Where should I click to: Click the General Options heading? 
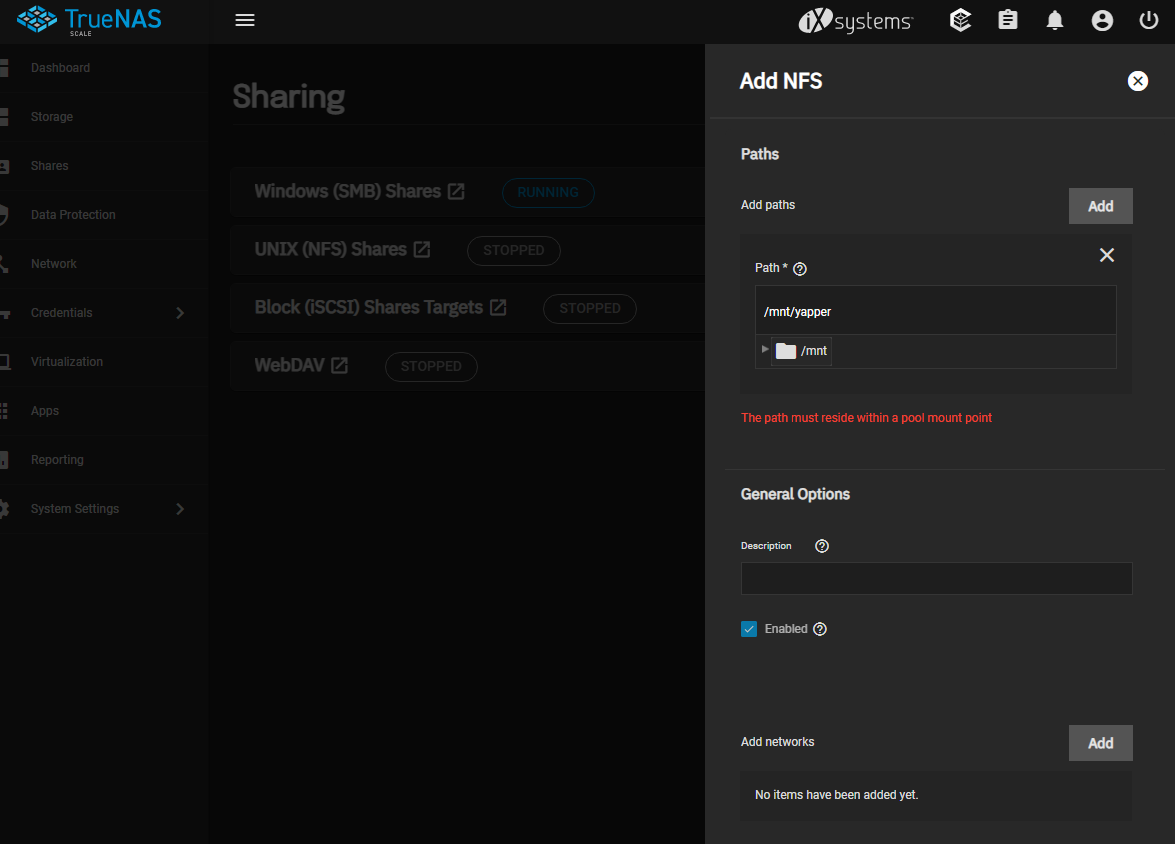point(795,494)
